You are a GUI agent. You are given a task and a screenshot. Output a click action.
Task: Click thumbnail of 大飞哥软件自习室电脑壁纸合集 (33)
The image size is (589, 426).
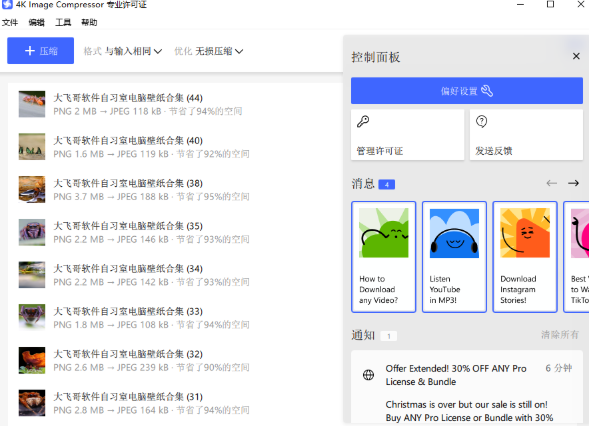point(32,317)
